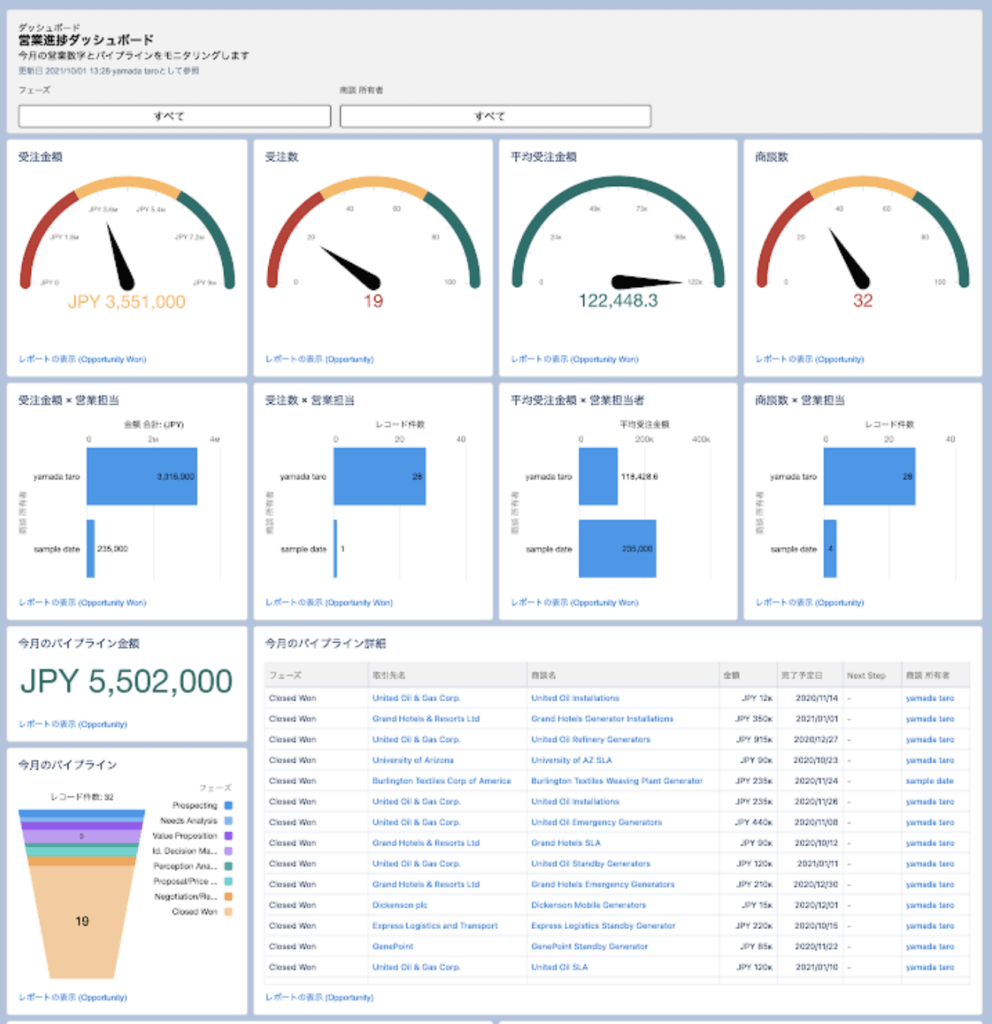Open the 商談 所有者 filter dropdown

point(495,116)
